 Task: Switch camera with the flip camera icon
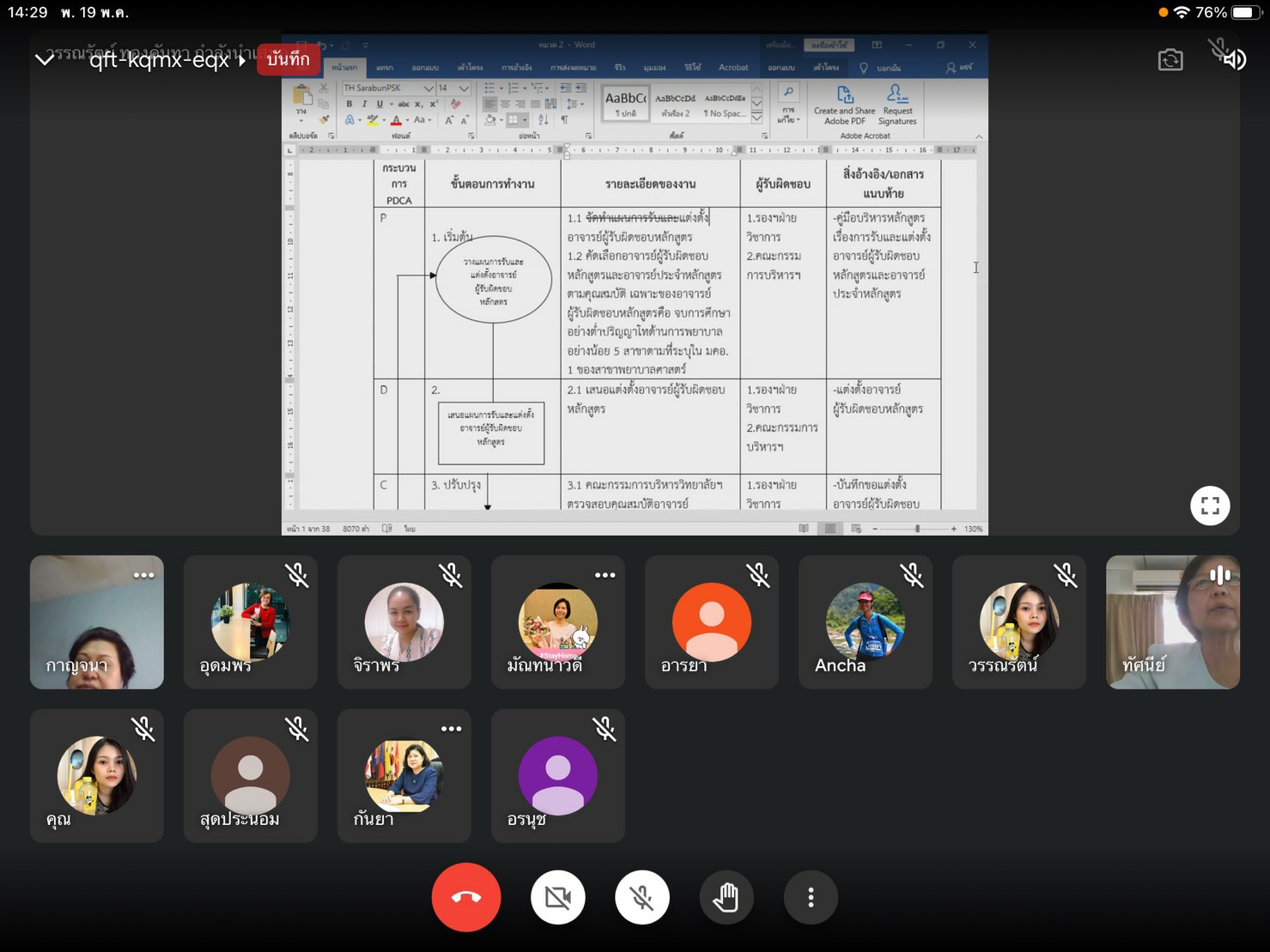click(1170, 60)
